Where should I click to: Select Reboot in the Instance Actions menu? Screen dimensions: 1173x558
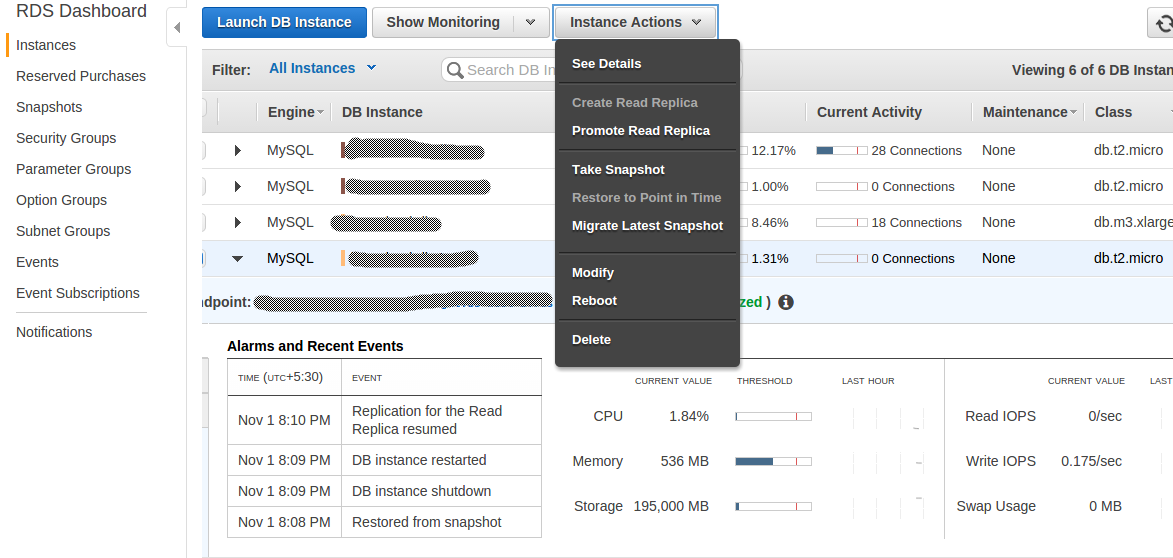pos(594,301)
